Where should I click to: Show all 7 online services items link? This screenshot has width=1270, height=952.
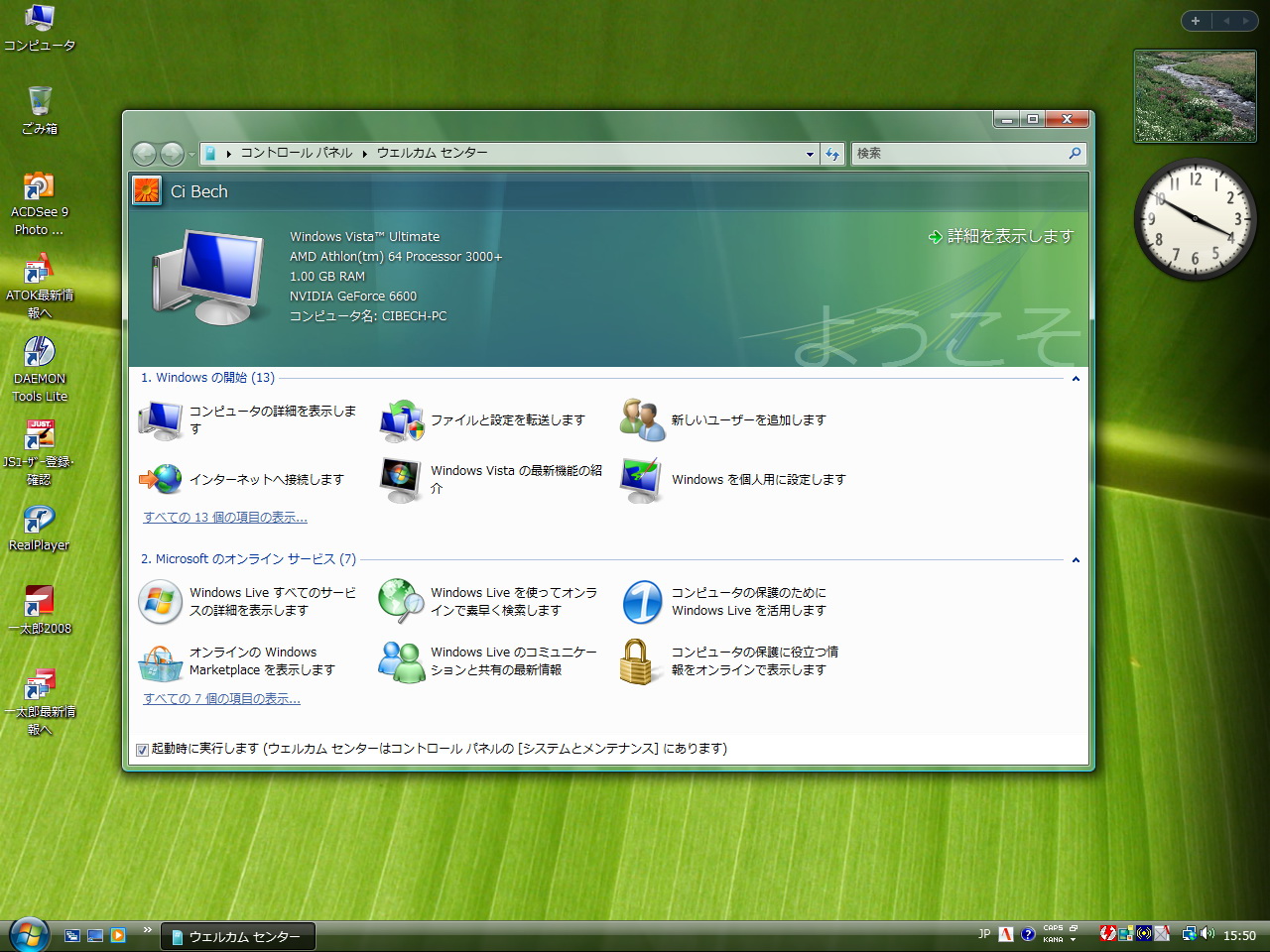(x=221, y=699)
